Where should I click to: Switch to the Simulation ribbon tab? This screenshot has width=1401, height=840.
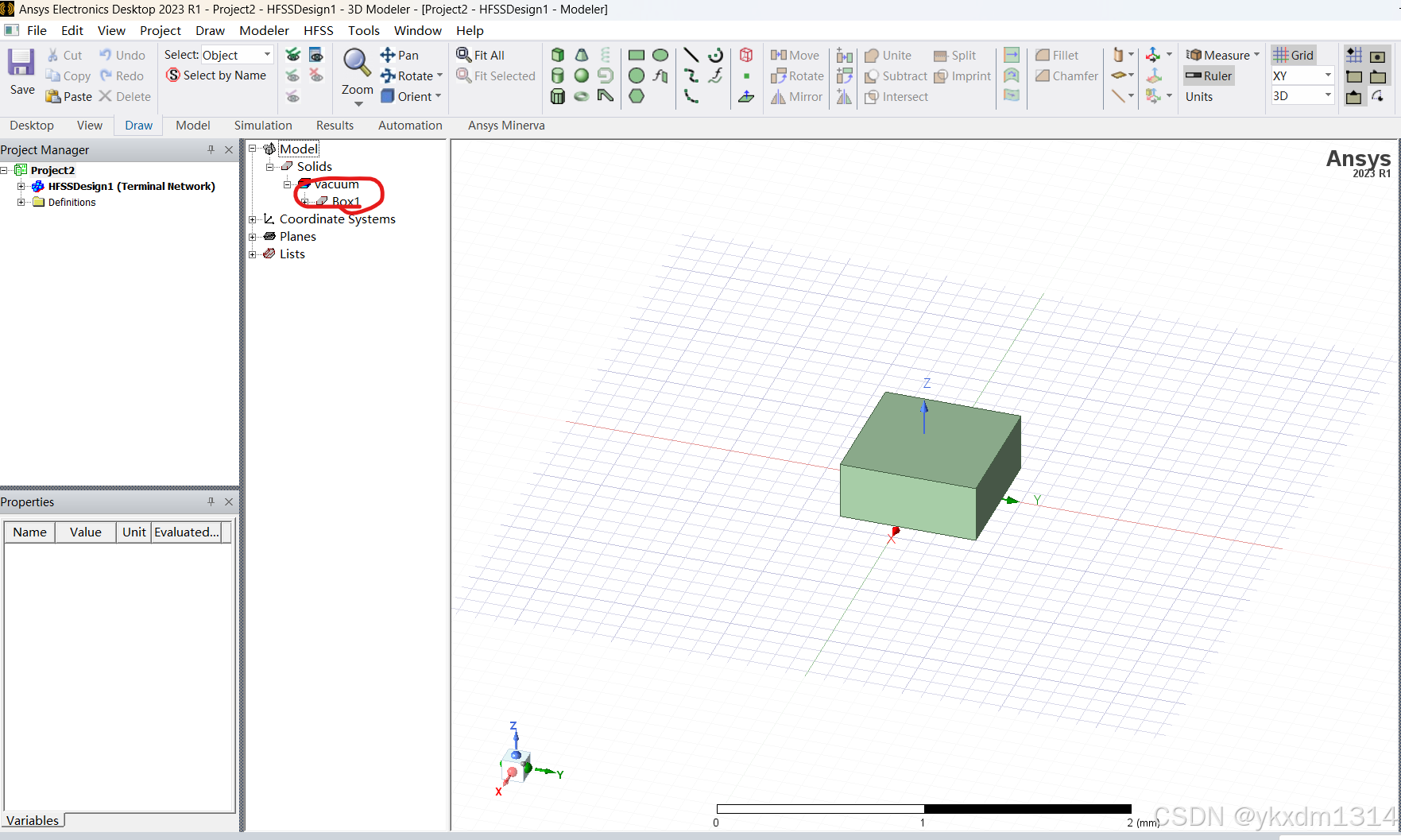pyautogui.click(x=263, y=126)
